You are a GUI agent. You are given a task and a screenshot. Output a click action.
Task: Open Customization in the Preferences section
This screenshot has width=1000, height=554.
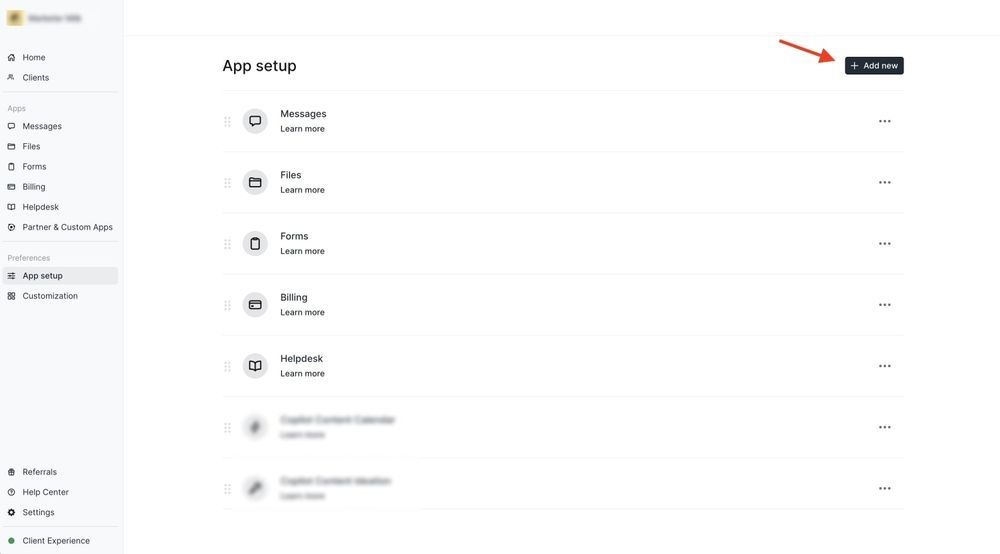tap(50, 296)
